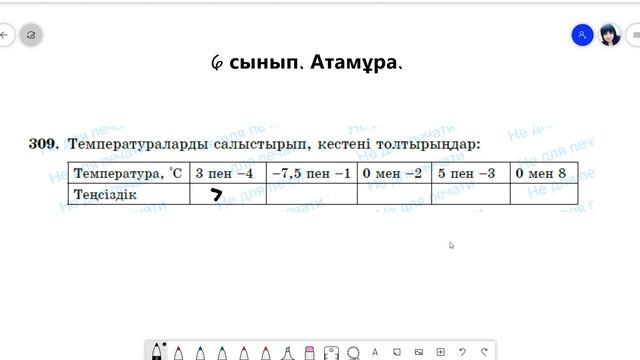Click the '5 пен –3' cell
Image resolution: width=640 pixels, height=360 pixels.
click(471, 173)
